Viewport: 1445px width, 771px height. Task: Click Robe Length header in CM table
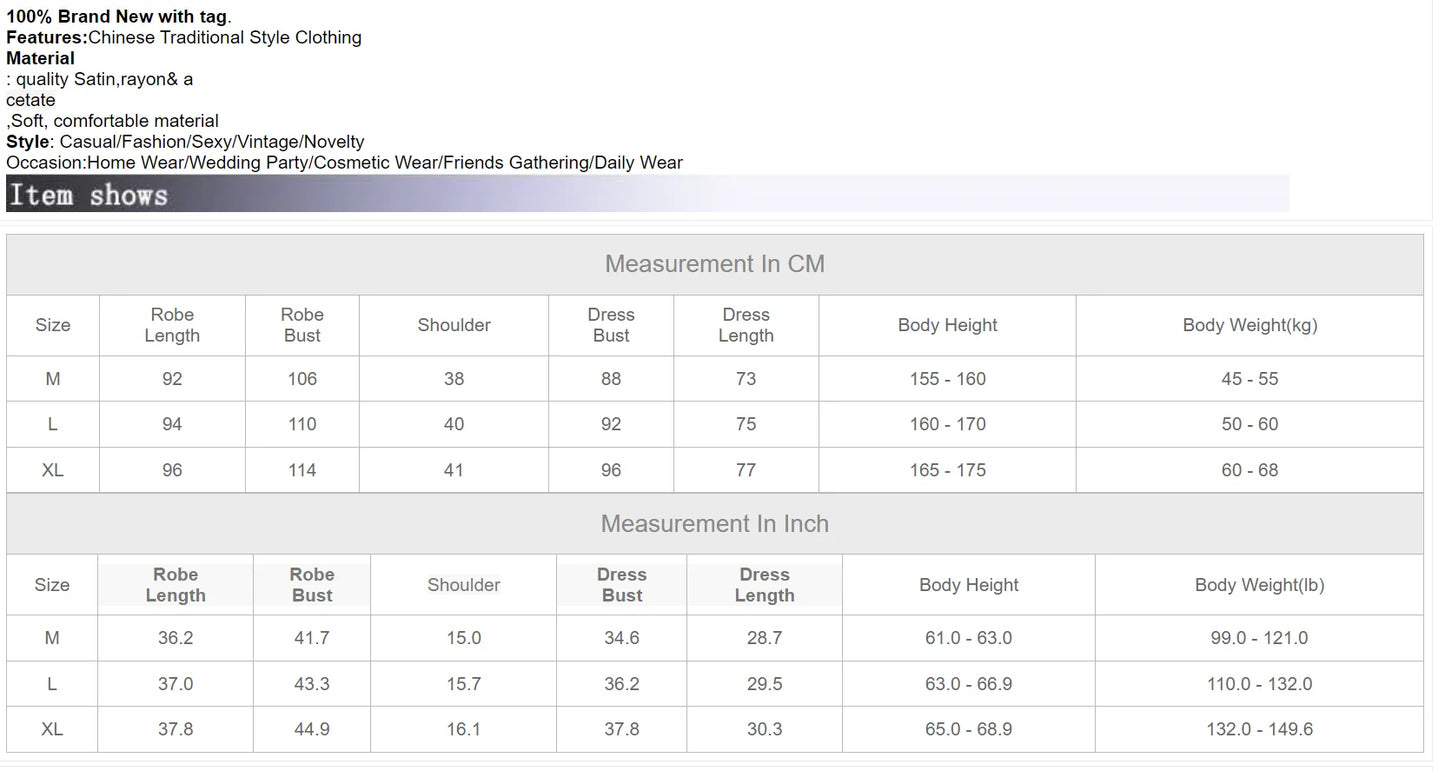[172, 325]
